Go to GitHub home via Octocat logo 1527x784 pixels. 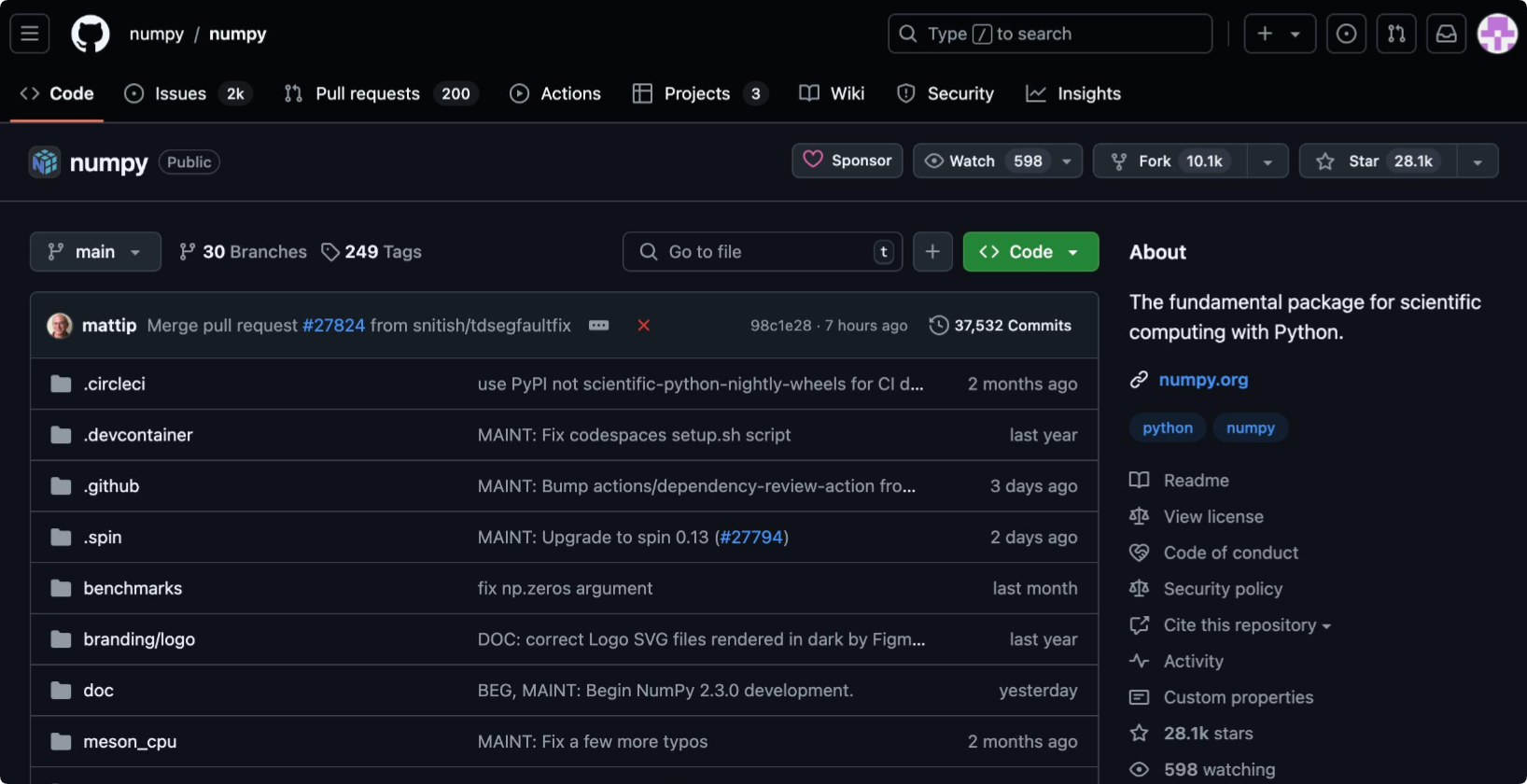[x=91, y=34]
